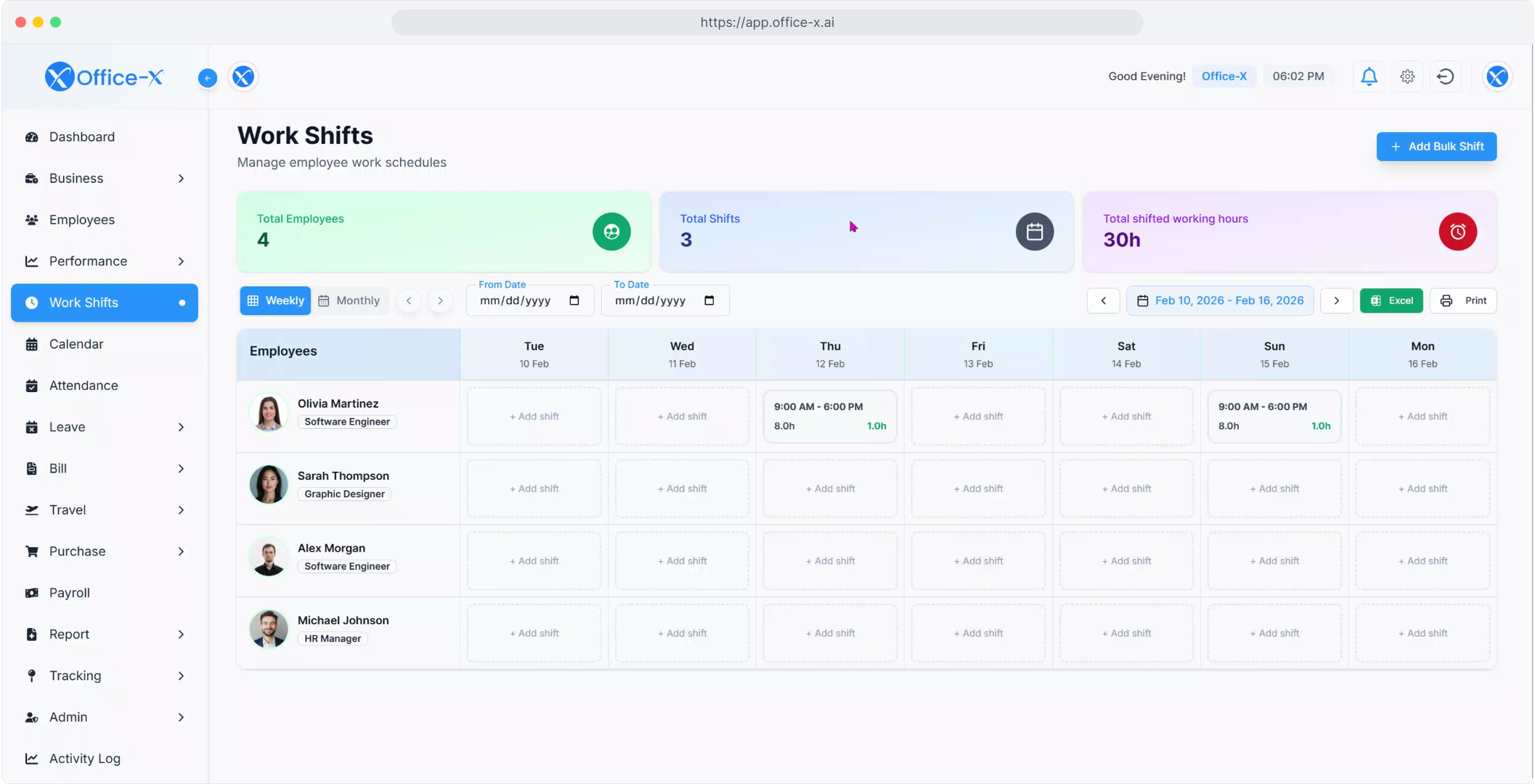Open settings gear in header
This screenshot has width=1535, height=784.
1407,76
